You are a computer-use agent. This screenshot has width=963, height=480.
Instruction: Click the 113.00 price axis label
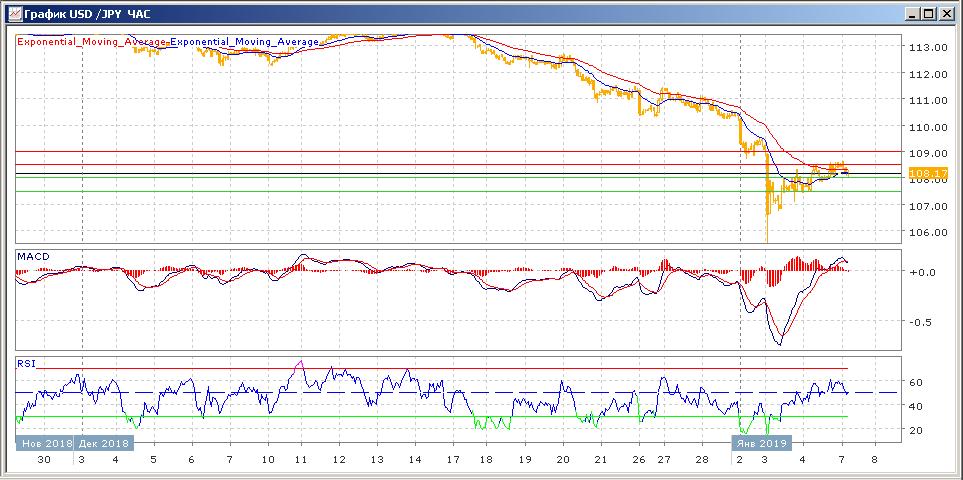[x=927, y=47]
